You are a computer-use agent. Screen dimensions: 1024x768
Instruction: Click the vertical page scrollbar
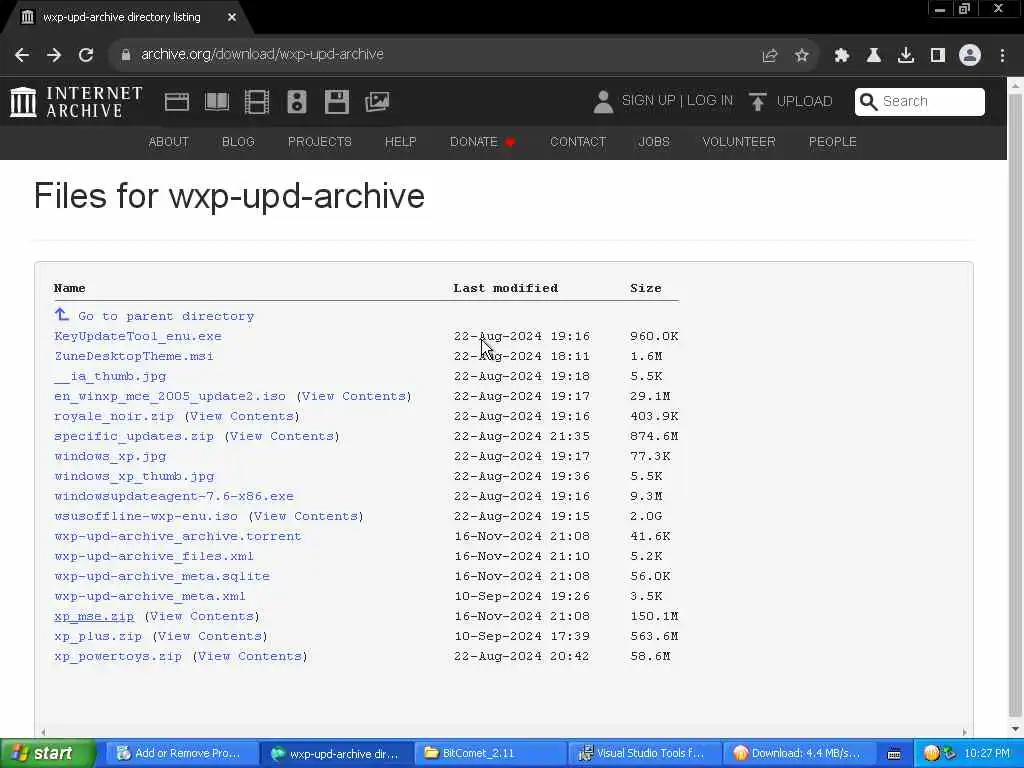[x=1015, y=405]
